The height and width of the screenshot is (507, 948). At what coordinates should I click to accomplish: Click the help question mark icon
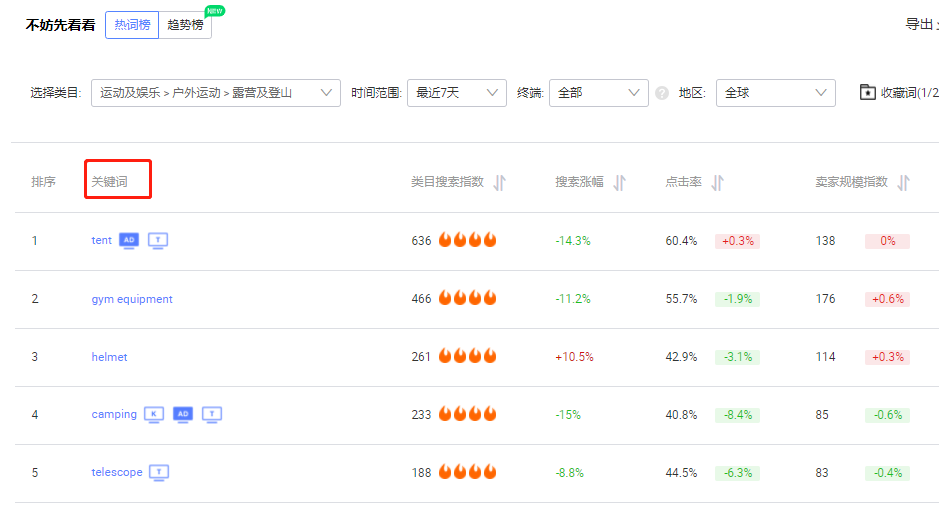(x=662, y=93)
